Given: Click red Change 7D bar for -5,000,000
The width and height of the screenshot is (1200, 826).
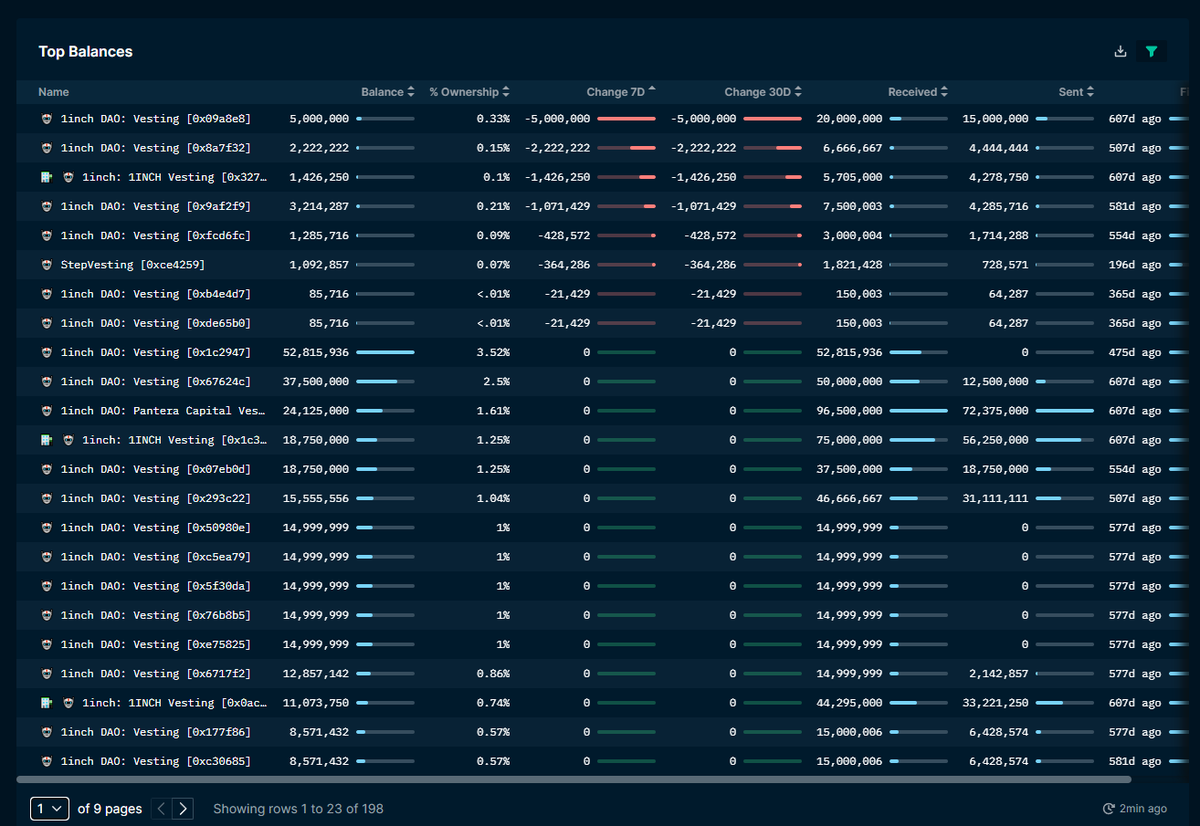Looking at the screenshot, I should (x=627, y=119).
